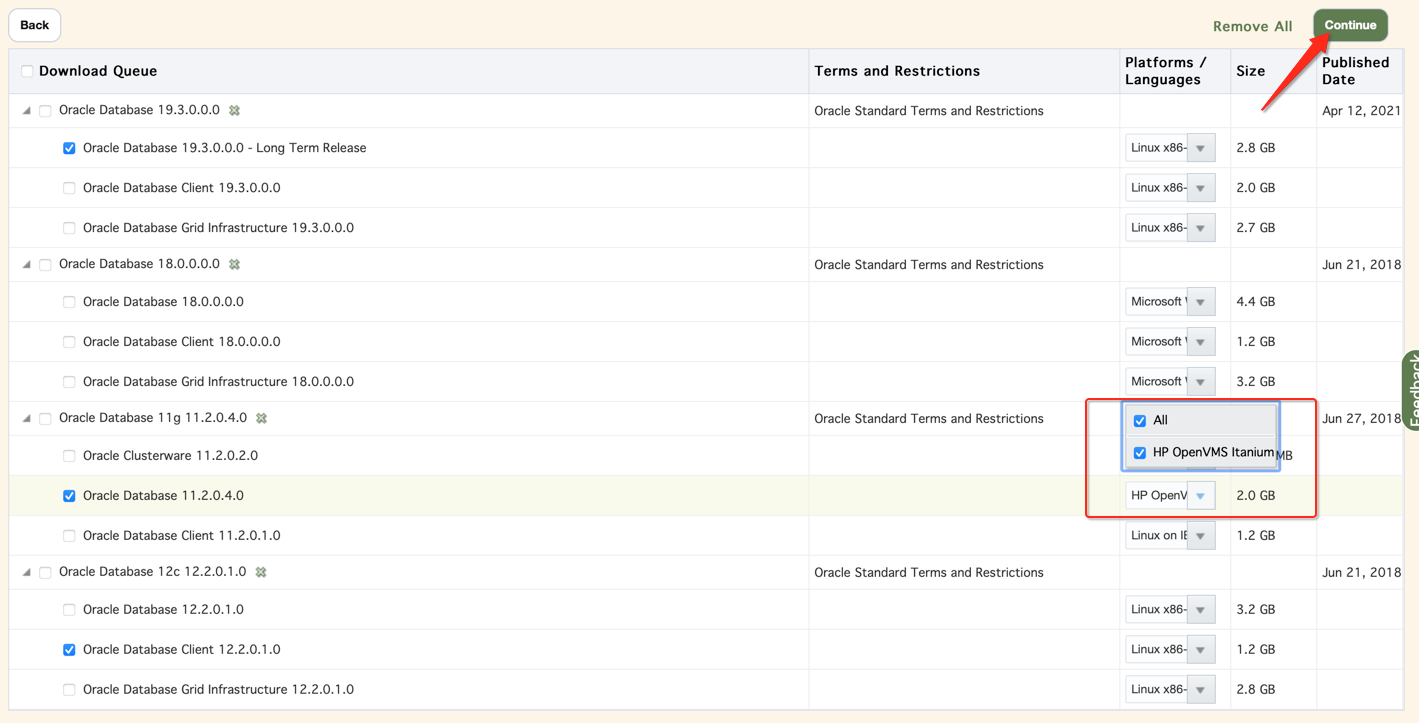Check the Oracle Database 12c 12.2.0.1.0 group checkbox
The height and width of the screenshot is (723, 1419).
click(x=45, y=573)
